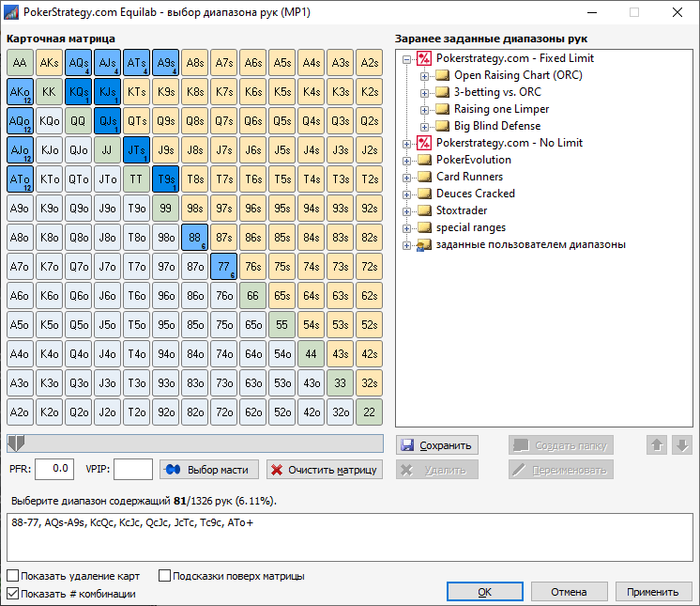Click the Raising one Limper folder icon

[x=442, y=109]
